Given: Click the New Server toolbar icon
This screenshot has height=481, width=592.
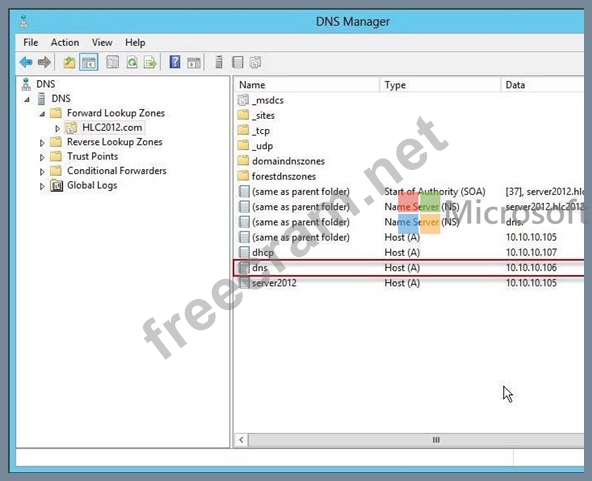Looking at the screenshot, I should [x=219, y=62].
